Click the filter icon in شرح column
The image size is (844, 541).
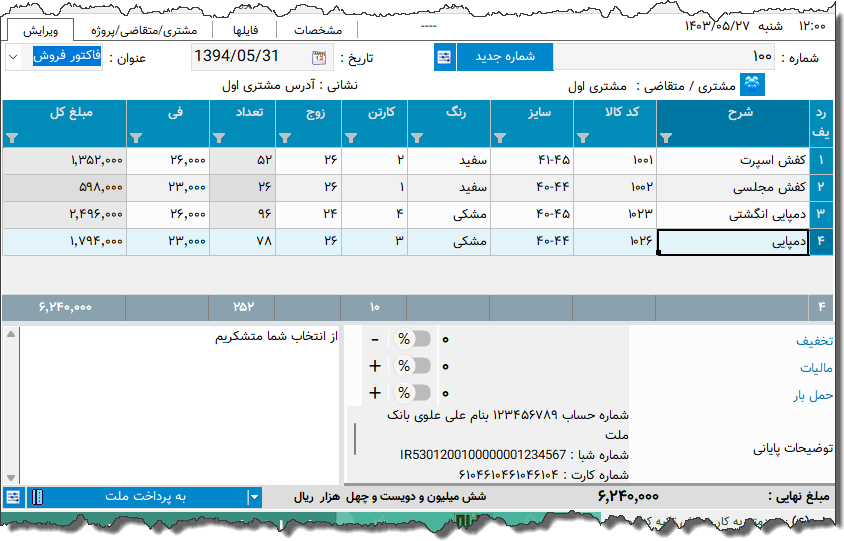click(666, 138)
